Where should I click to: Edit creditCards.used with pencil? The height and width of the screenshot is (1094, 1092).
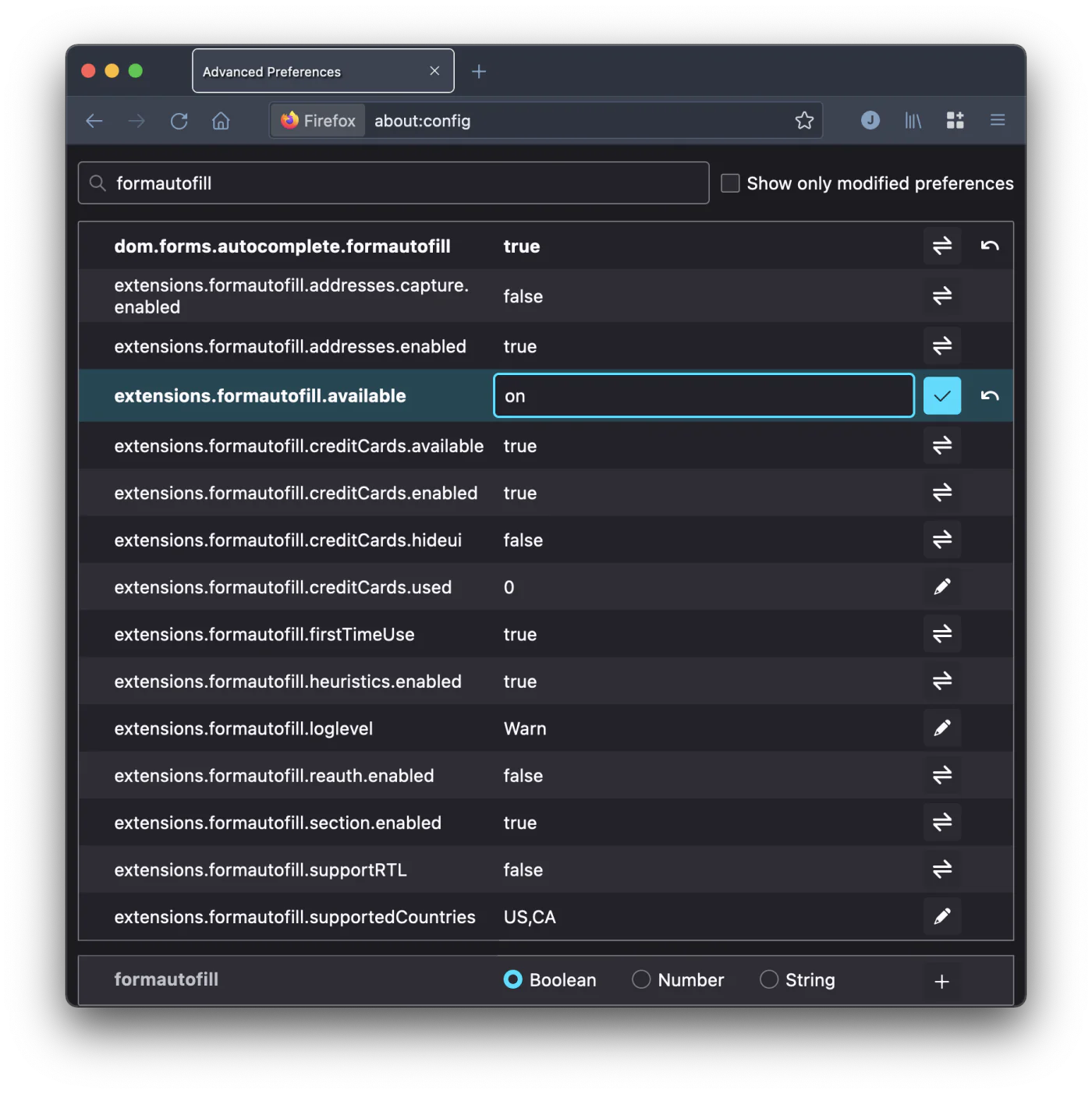tap(942, 586)
